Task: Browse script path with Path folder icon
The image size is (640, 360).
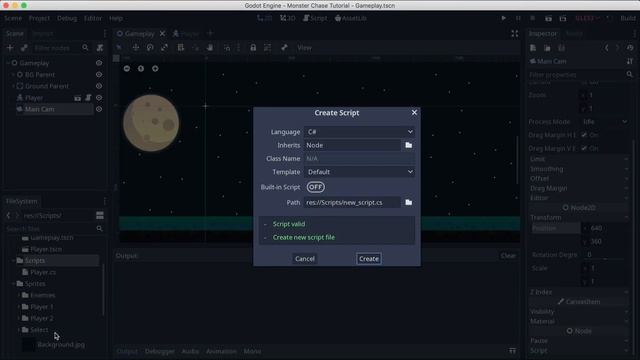Action: 409,202
